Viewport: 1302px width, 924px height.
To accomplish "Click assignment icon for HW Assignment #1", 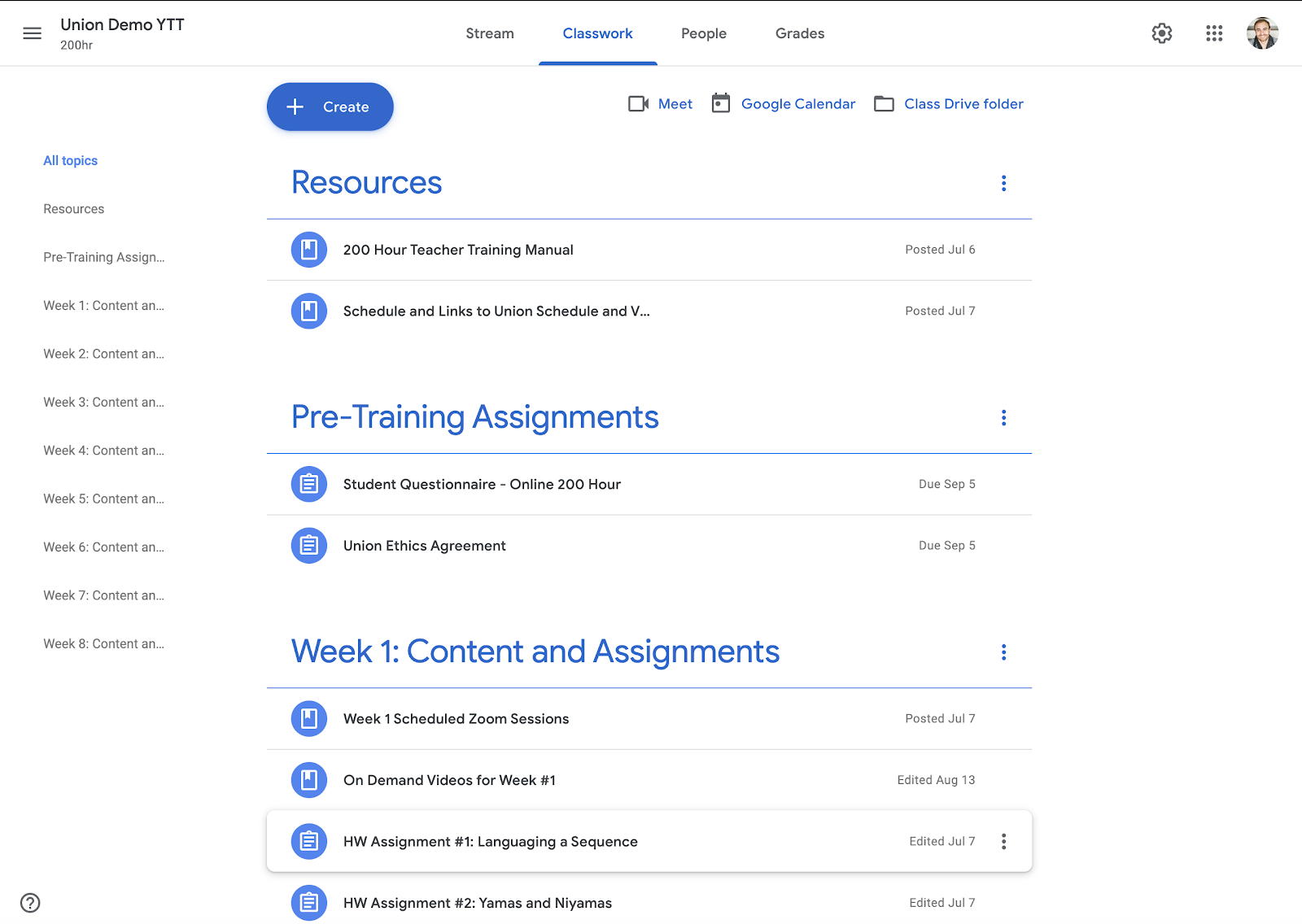I will coord(309,841).
